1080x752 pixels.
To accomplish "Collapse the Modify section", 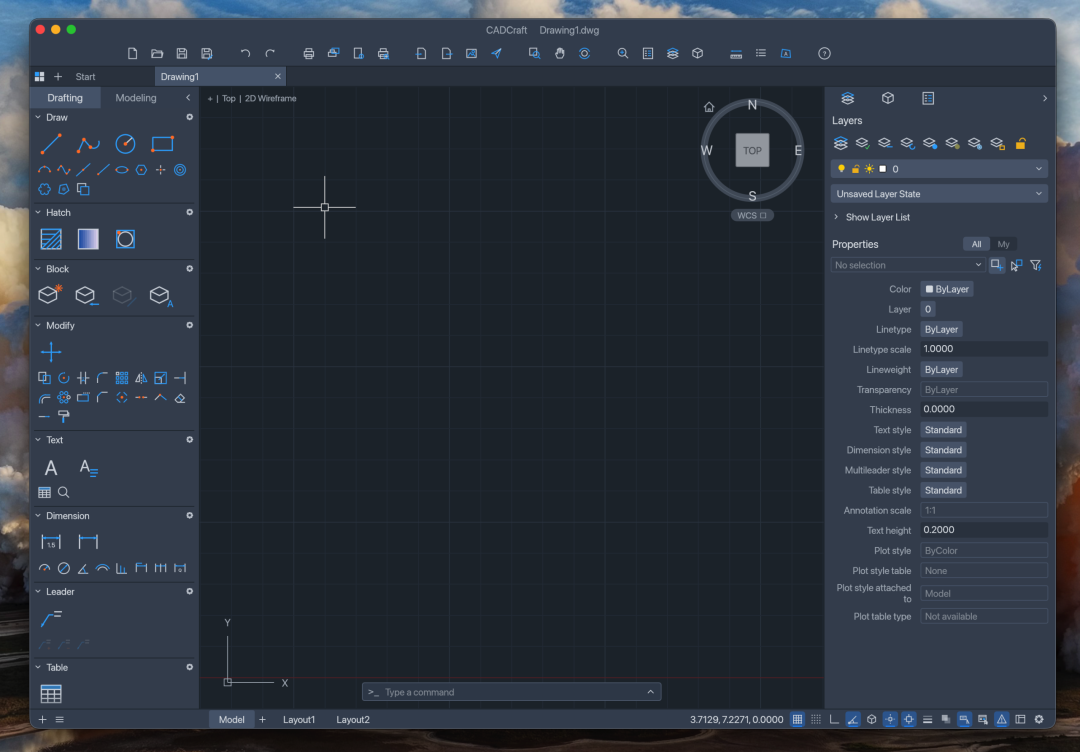I will (x=38, y=326).
